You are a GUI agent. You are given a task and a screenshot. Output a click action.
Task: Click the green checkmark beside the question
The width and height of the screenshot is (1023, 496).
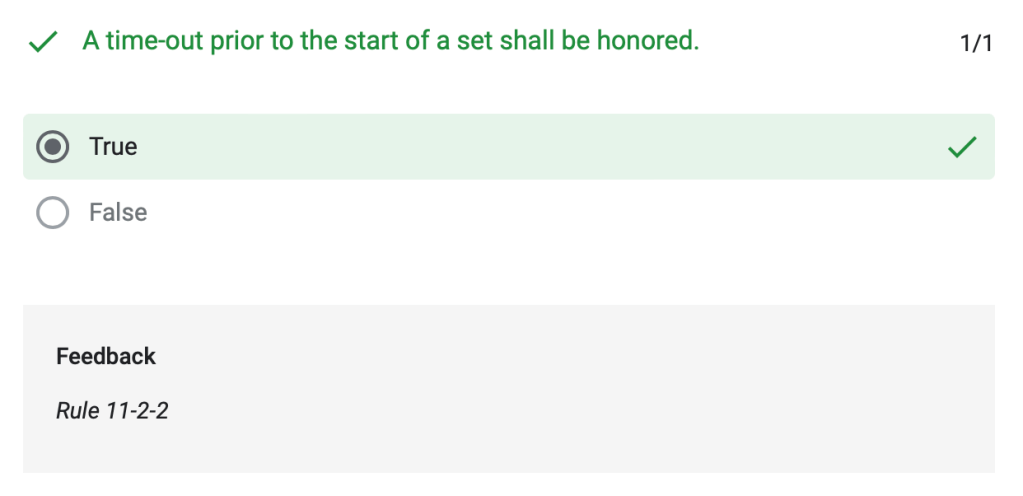click(41, 43)
